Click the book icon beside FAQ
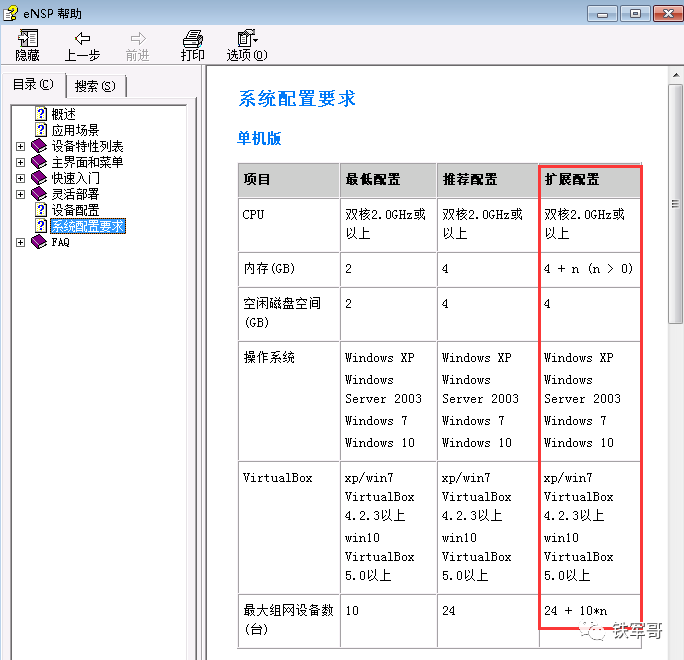Screen dimensions: 684x660 [x=39, y=242]
